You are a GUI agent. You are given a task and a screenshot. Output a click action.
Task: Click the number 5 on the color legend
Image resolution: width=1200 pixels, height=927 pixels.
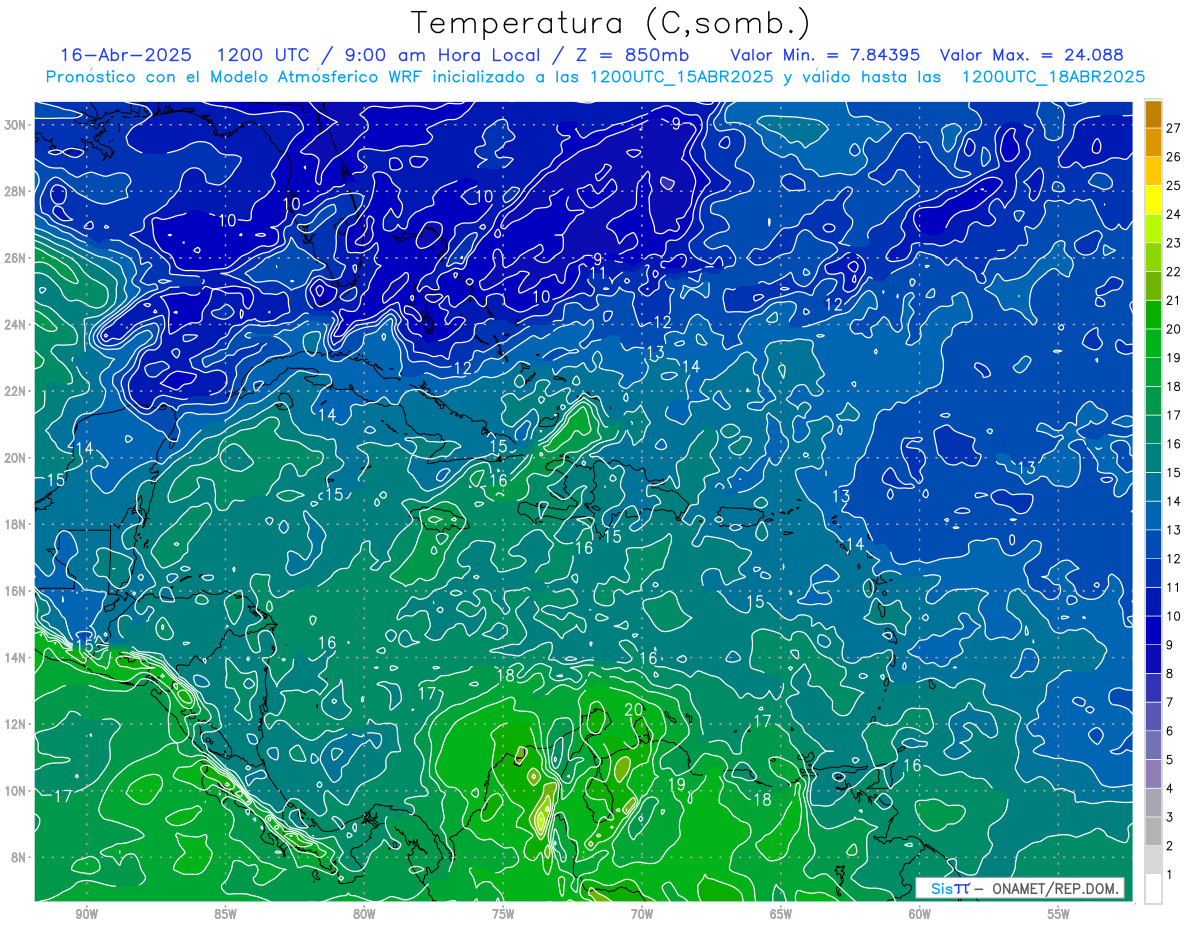[1171, 760]
